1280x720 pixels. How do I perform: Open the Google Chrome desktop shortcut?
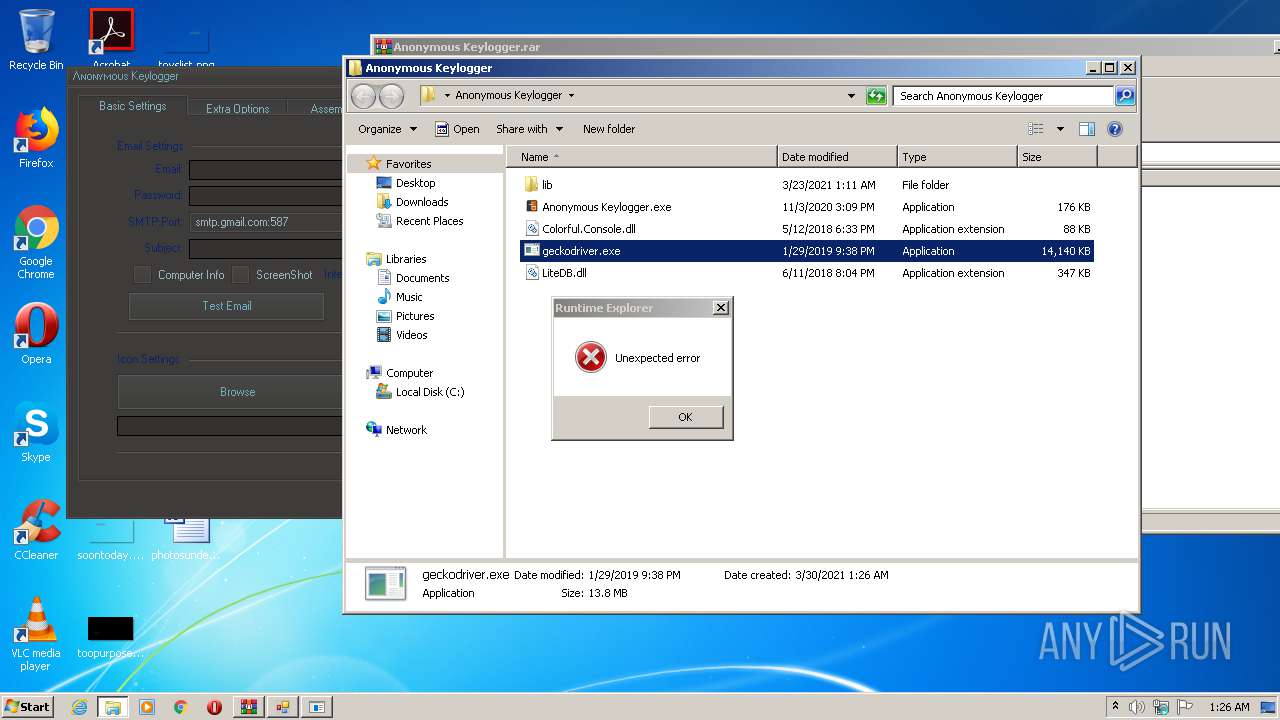pos(36,243)
